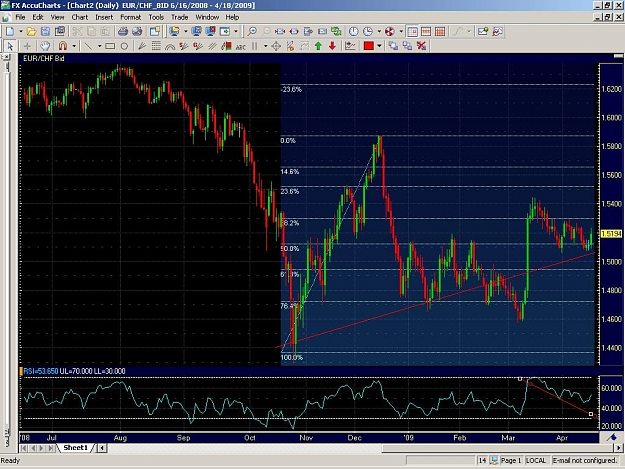
Task: Click the printer icon
Action: click(x=123, y=31)
